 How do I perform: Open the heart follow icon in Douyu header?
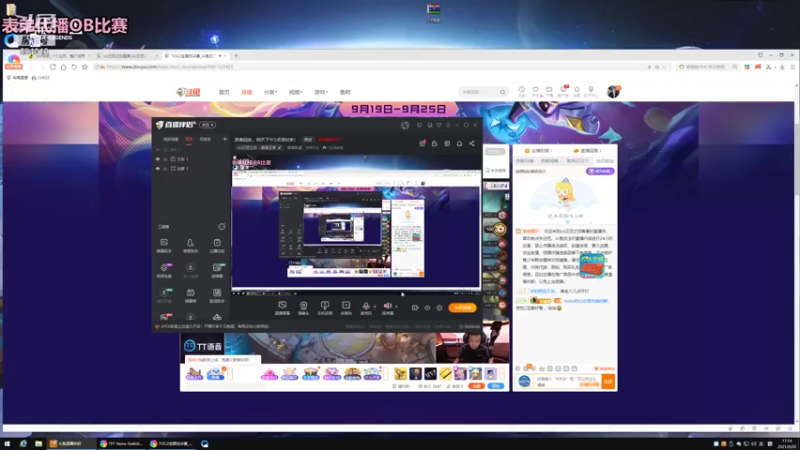(x=535, y=90)
